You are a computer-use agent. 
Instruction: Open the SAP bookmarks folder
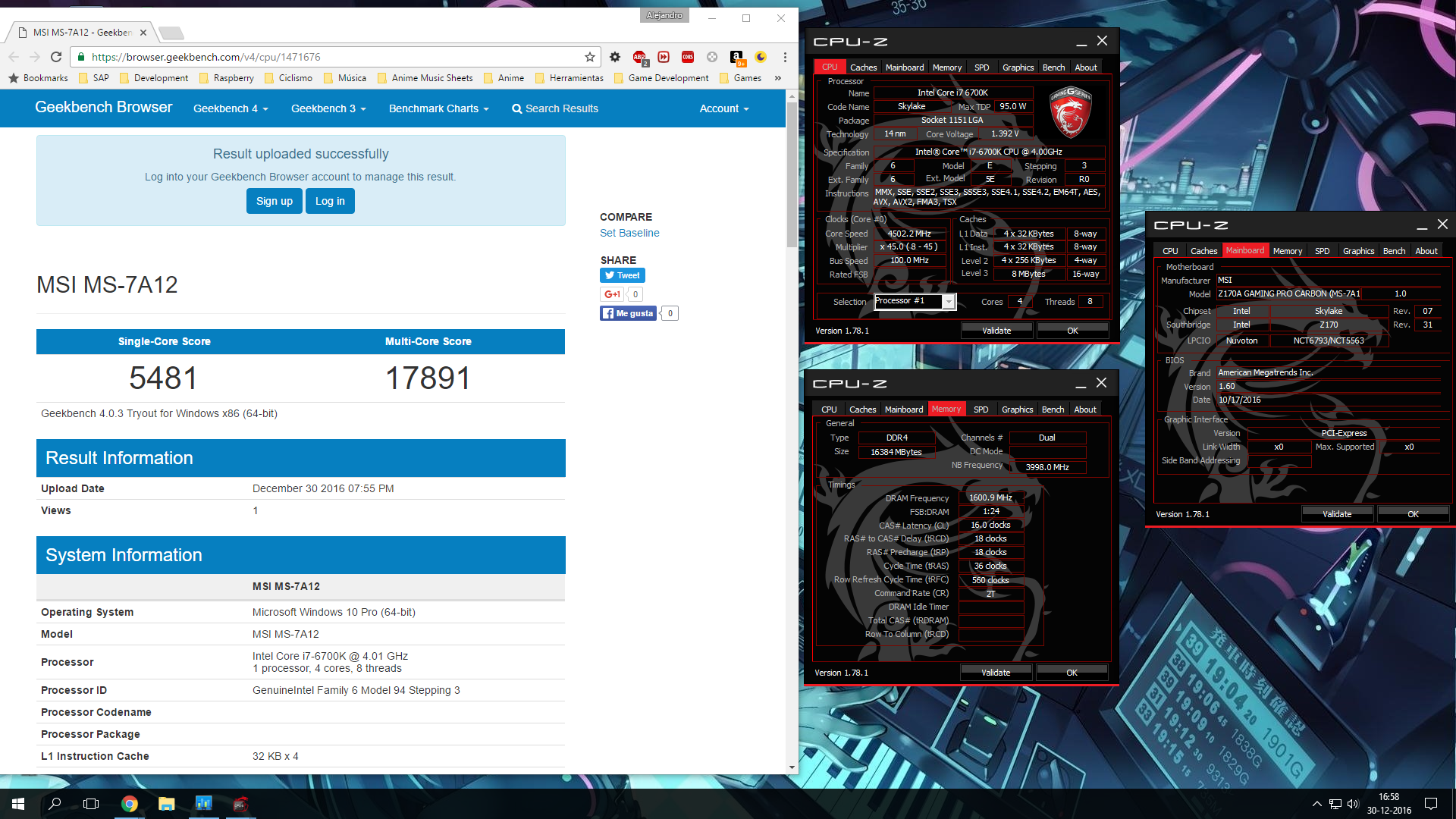click(94, 78)
